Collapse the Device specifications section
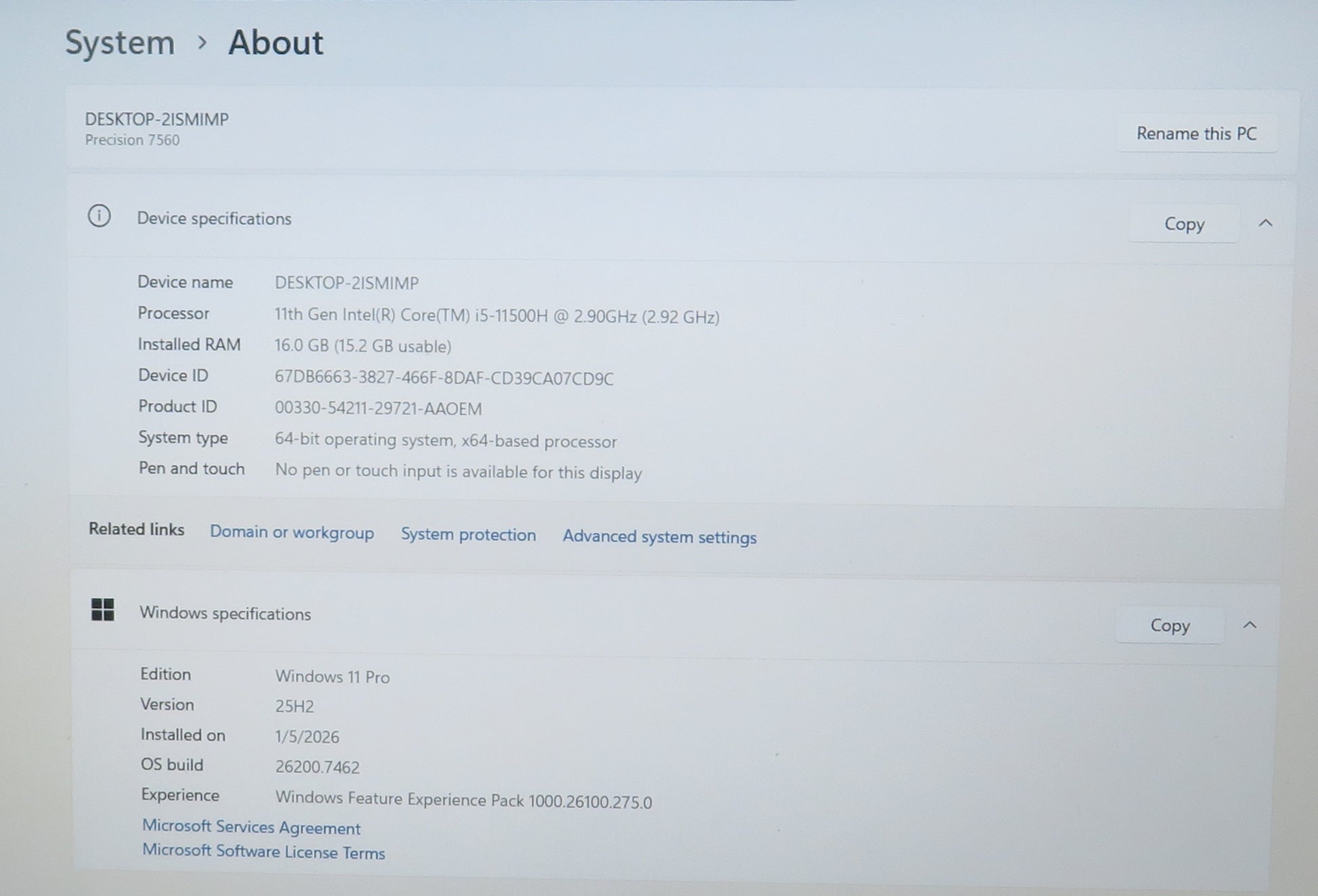Screen dimensions: 1318x896 coord(1265,223)
